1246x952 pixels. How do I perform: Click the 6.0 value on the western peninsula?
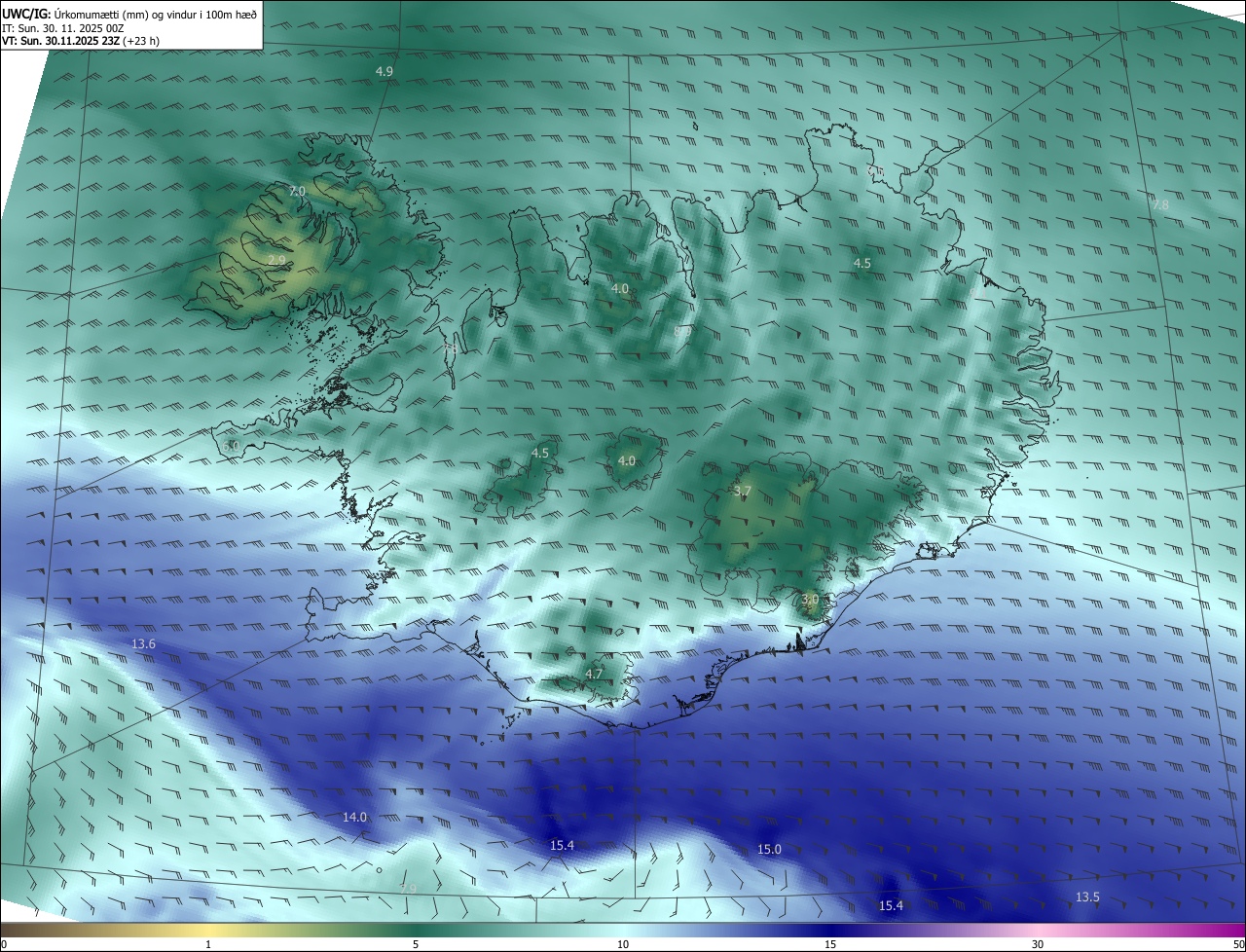[231, 446]
